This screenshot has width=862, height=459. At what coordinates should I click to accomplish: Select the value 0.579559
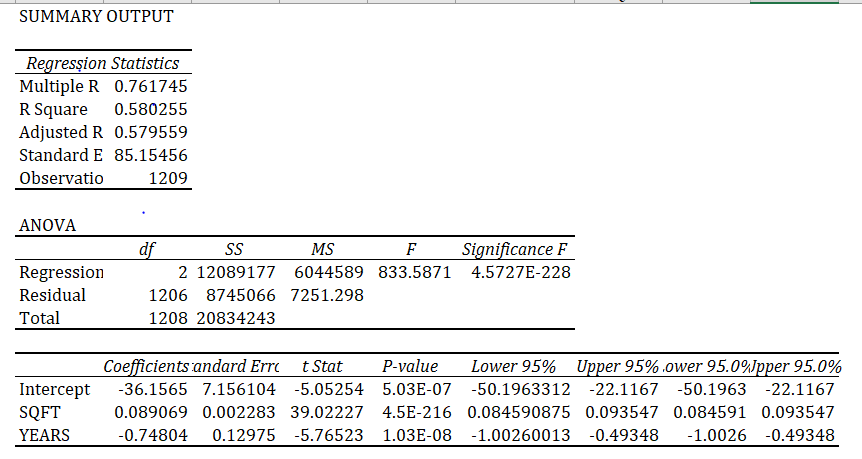151,132
